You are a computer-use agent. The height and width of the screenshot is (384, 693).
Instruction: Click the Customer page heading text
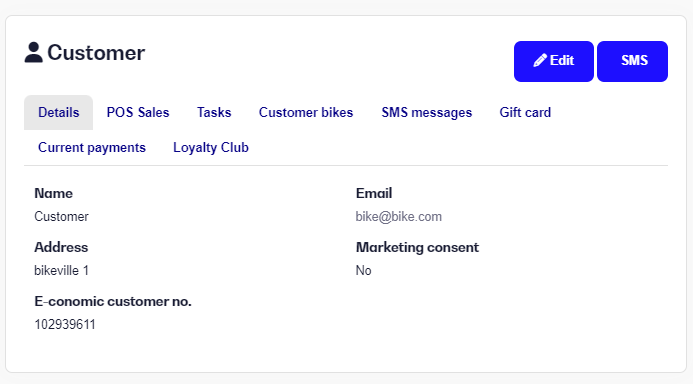coord(96,53)
